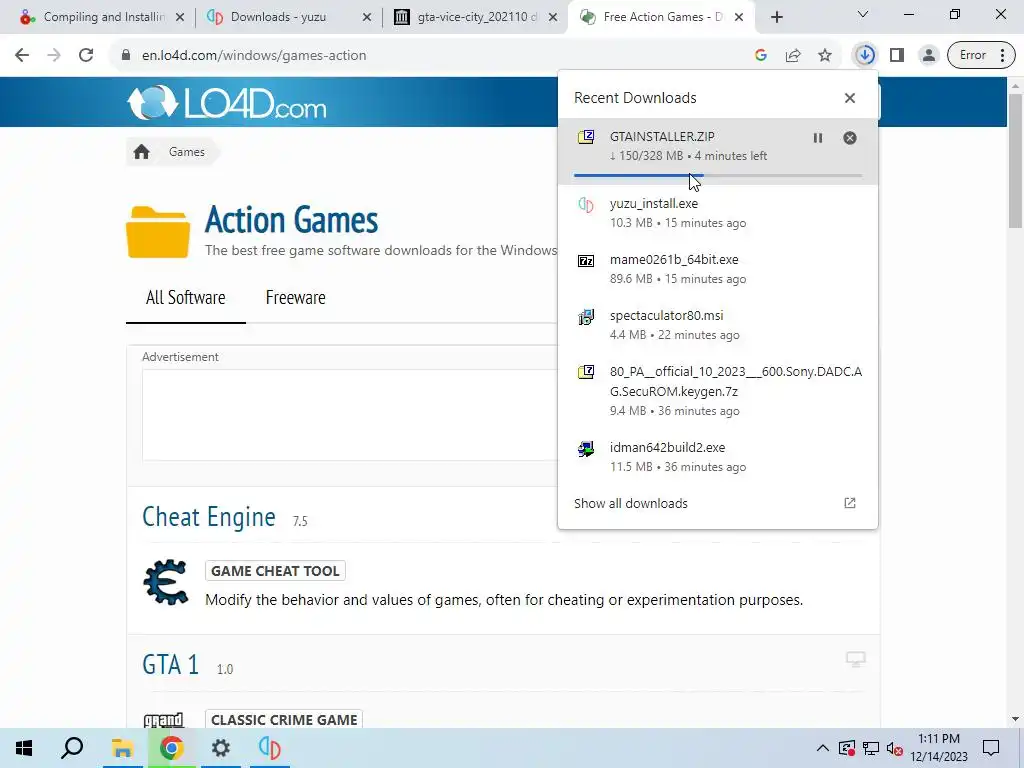This screenshot has width=1024, height=768.
Task: Click the Chrome taskbar icon
Action: click(x=171, y=748)
